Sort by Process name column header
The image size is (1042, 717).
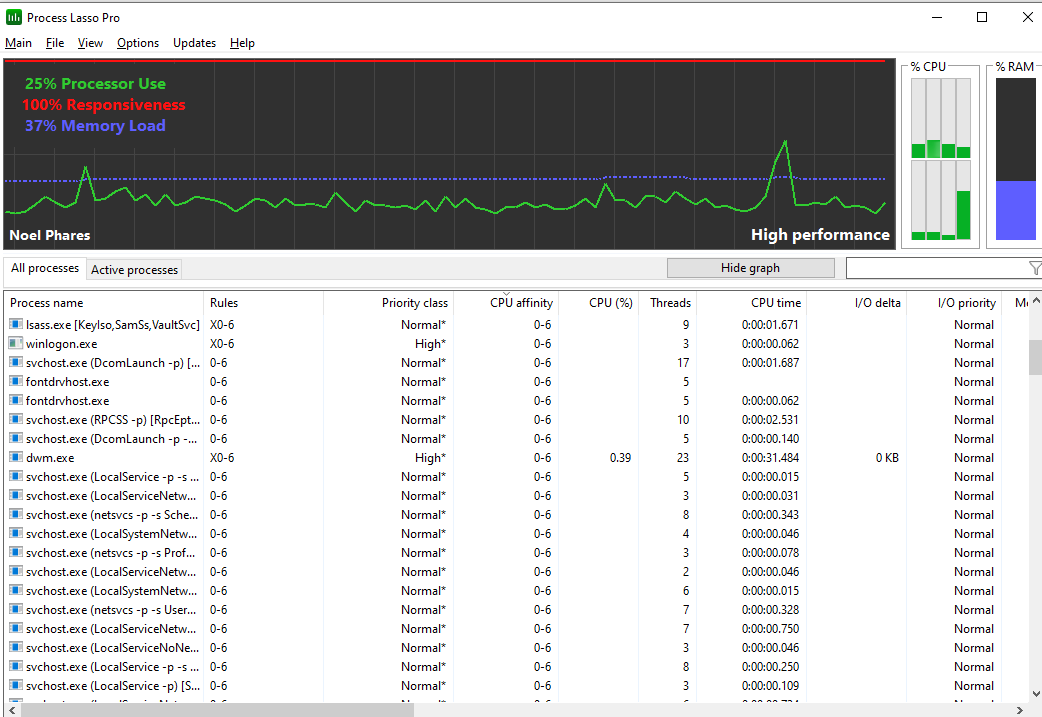(x=104, y=302)
